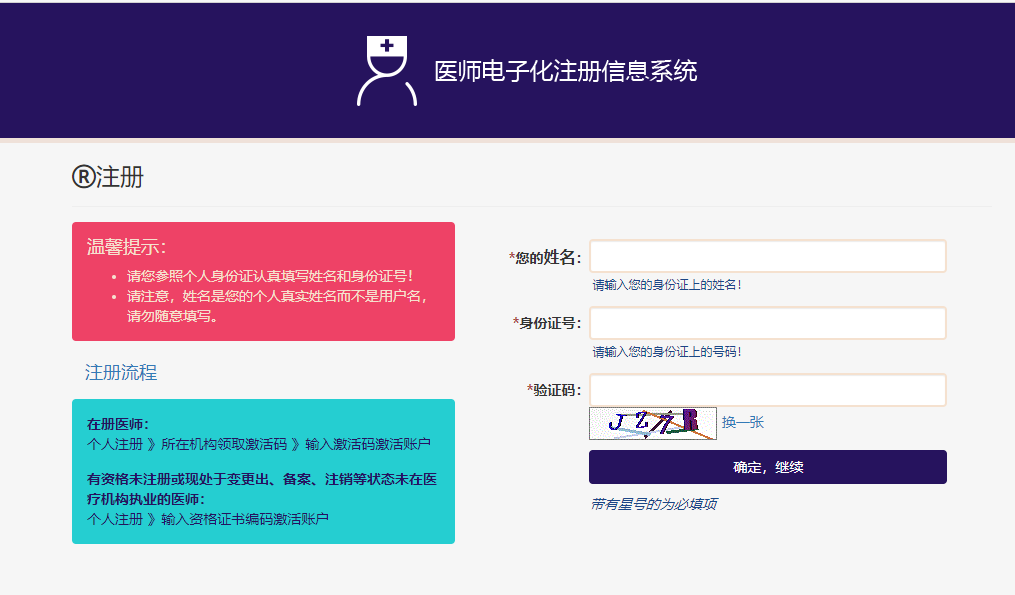The image size is (1015, 595).
Task: Click the 验证码 field label
Action: pos(556,390)
